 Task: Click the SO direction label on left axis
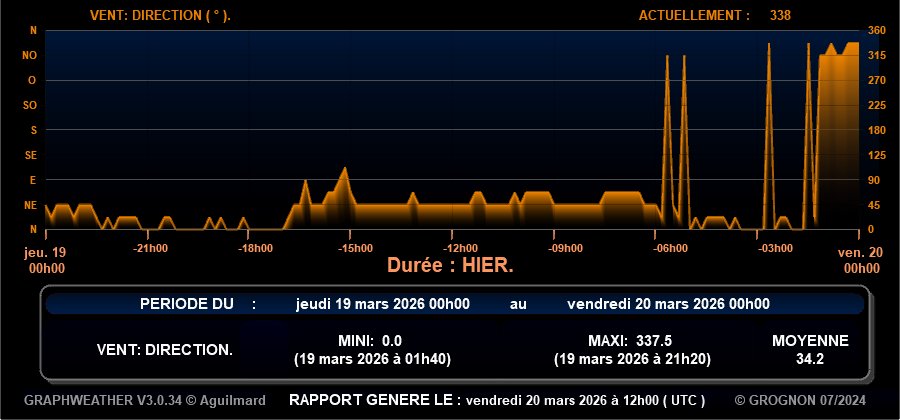pyautogui.click(x=30, y=105)
